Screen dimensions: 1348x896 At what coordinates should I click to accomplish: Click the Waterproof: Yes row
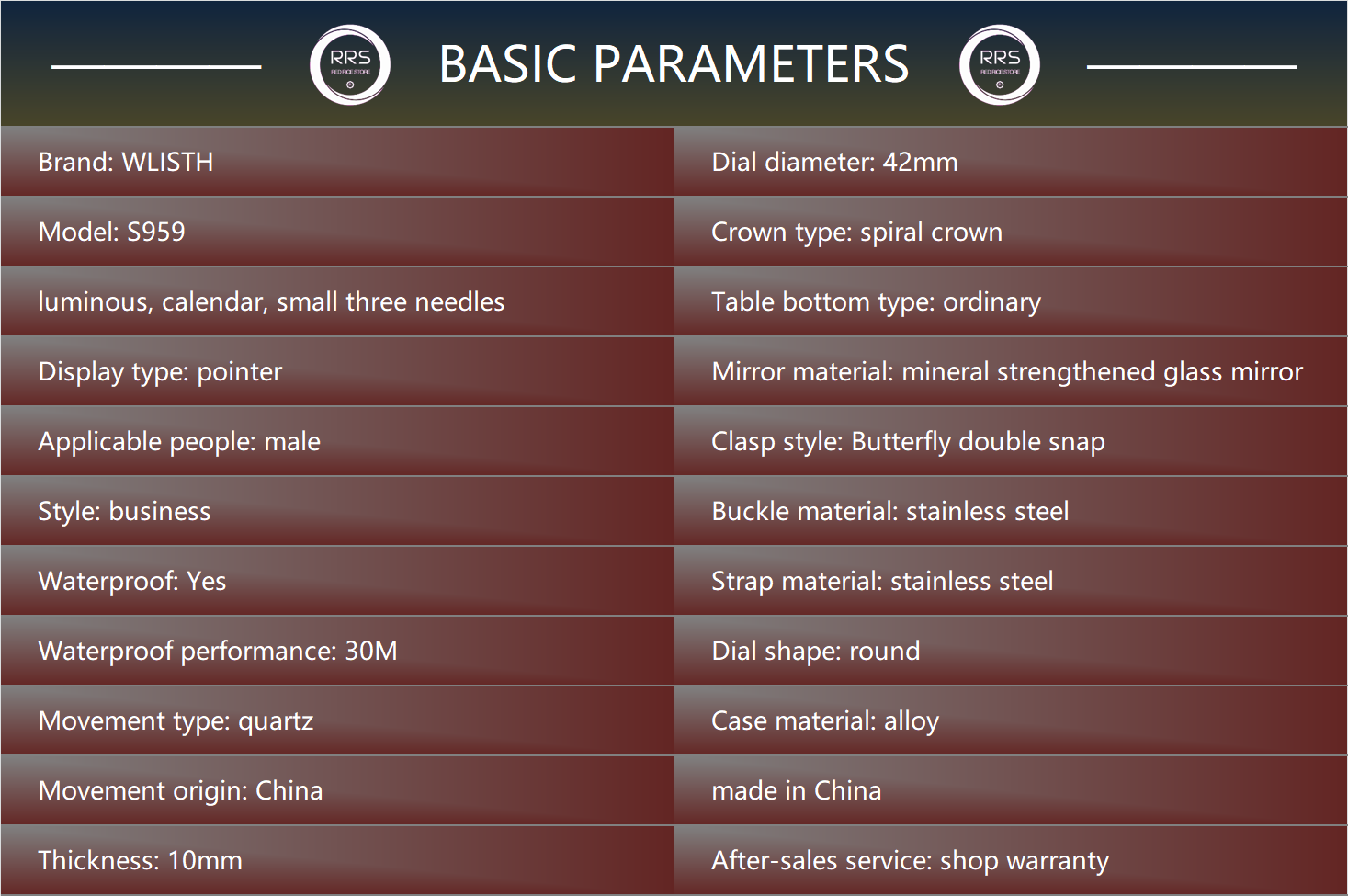[x=132, y=582]
